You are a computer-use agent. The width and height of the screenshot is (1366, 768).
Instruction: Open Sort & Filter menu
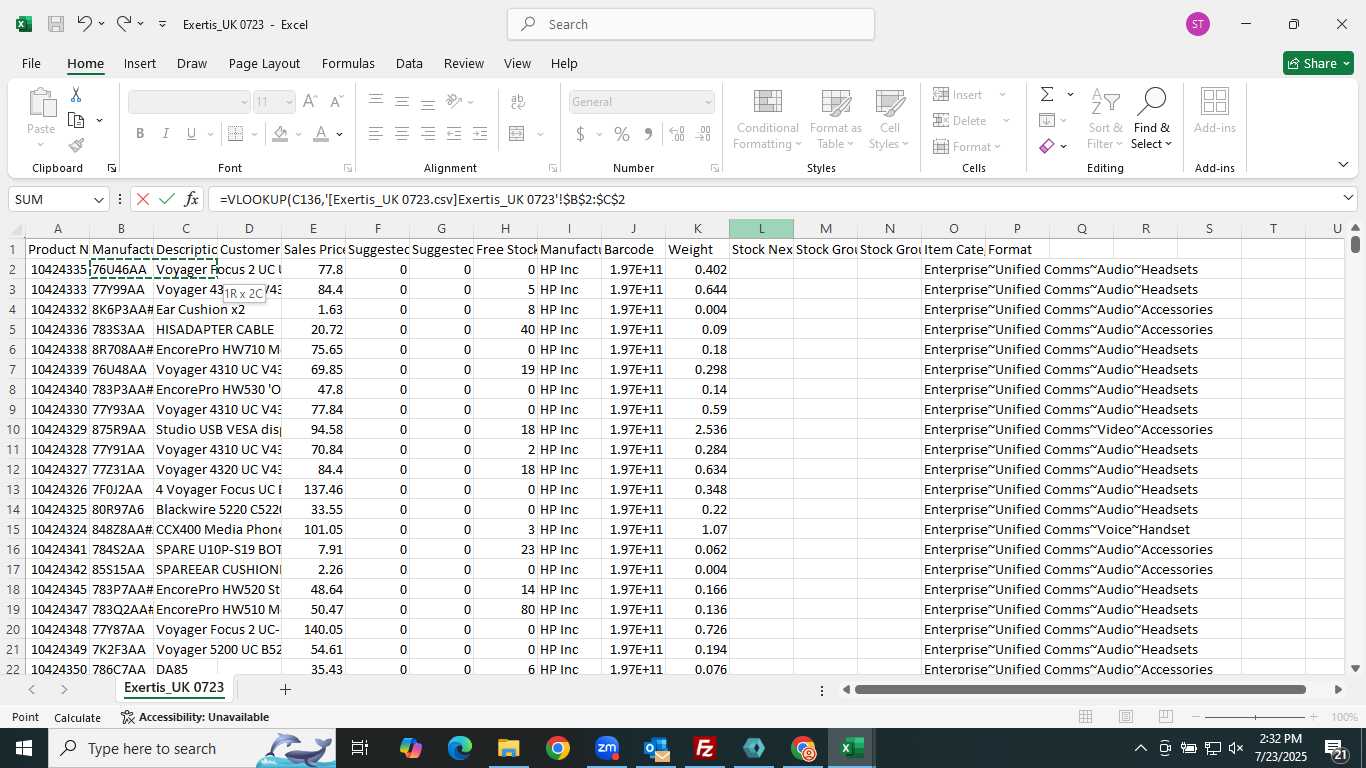(x=1105, y=120)
